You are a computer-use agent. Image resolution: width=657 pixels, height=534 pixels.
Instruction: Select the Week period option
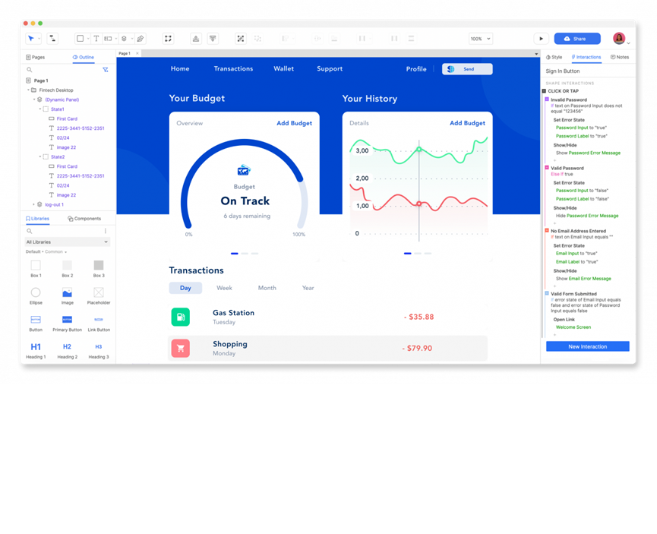(224, 288)
